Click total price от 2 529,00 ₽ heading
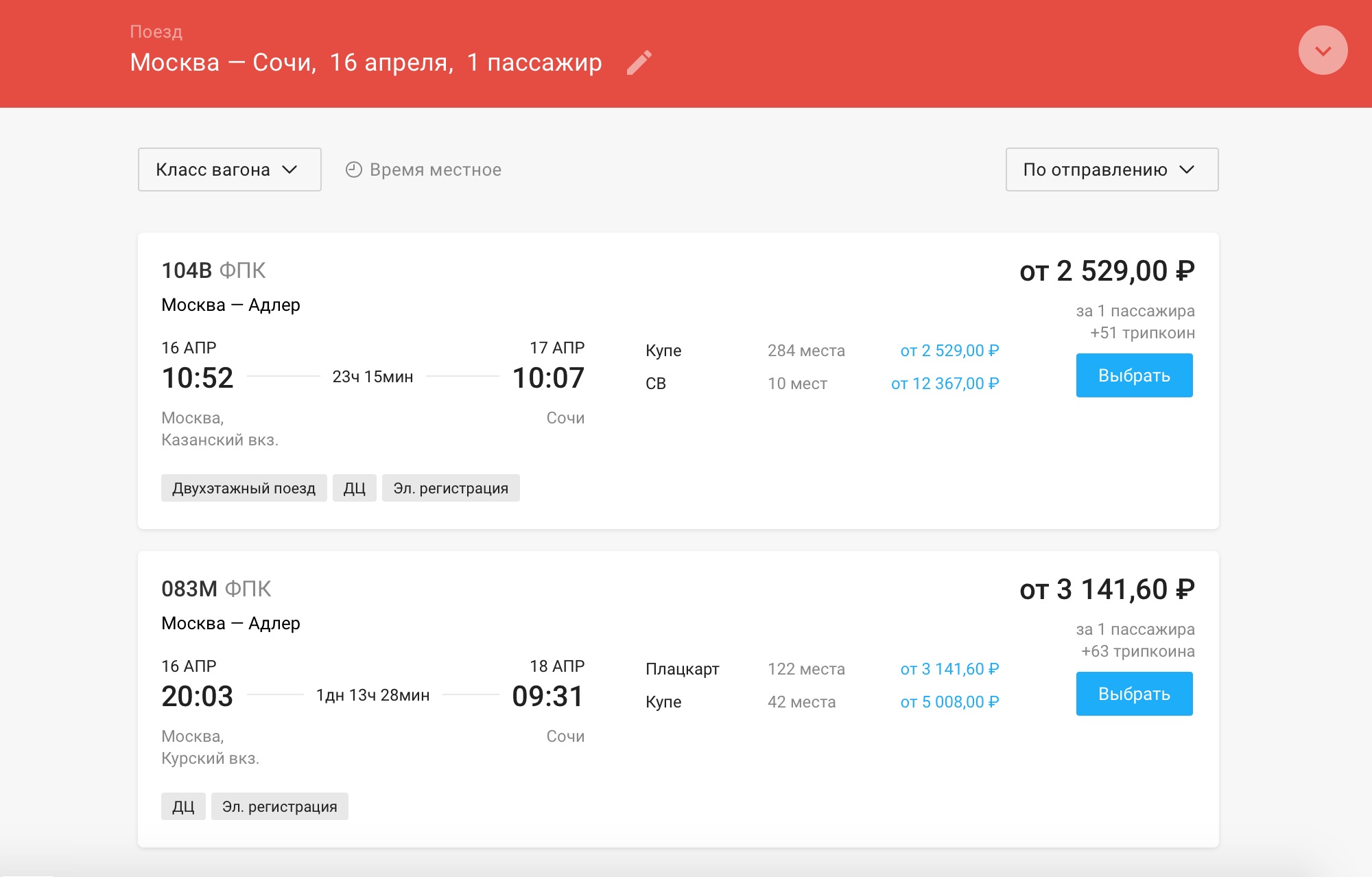Screen dimensions: 1372x877 [1107, 271]
